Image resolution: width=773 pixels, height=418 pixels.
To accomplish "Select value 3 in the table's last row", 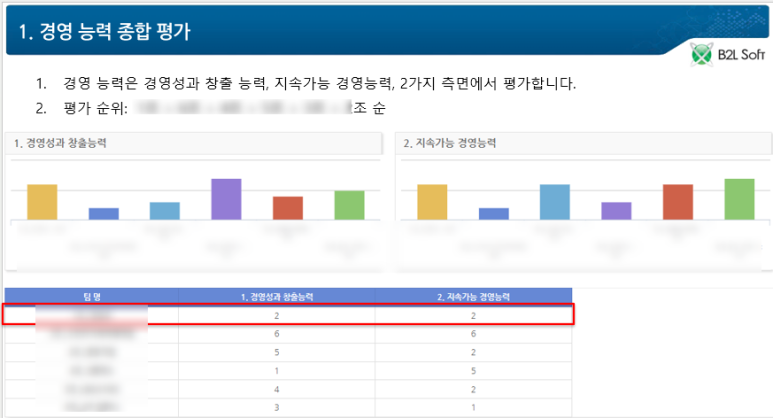I will click(275, 406).
